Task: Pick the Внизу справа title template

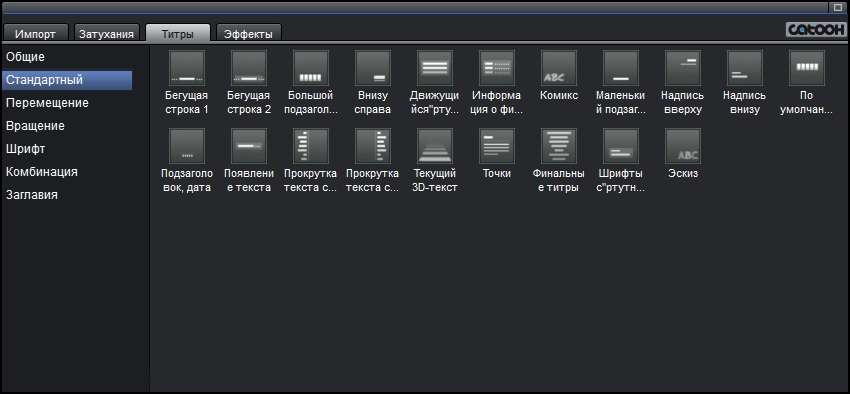Action: (x=373, y=68)
